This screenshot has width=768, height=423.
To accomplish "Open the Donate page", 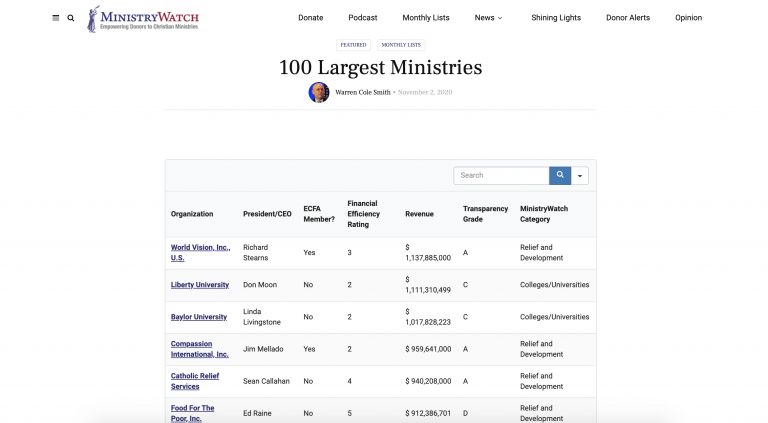I will point(311,18).
